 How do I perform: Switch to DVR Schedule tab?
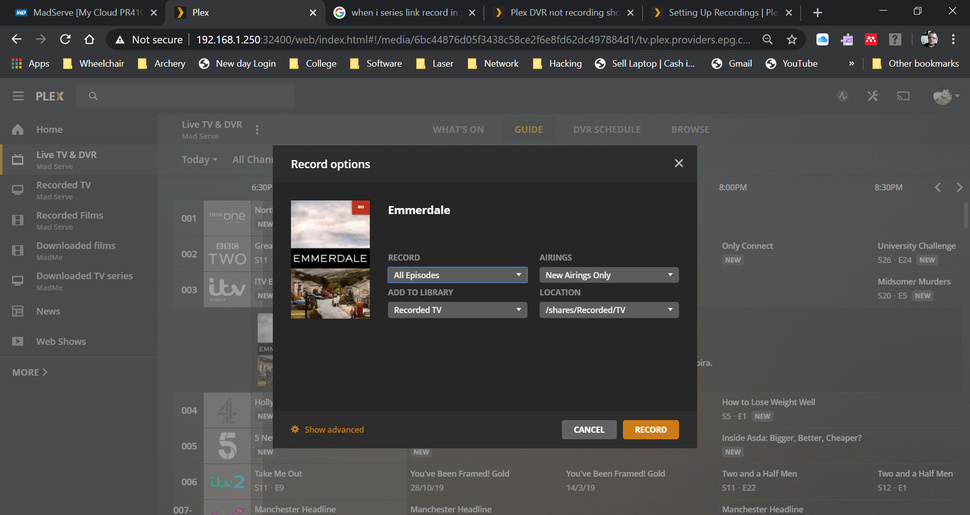(x=607, y=129)
